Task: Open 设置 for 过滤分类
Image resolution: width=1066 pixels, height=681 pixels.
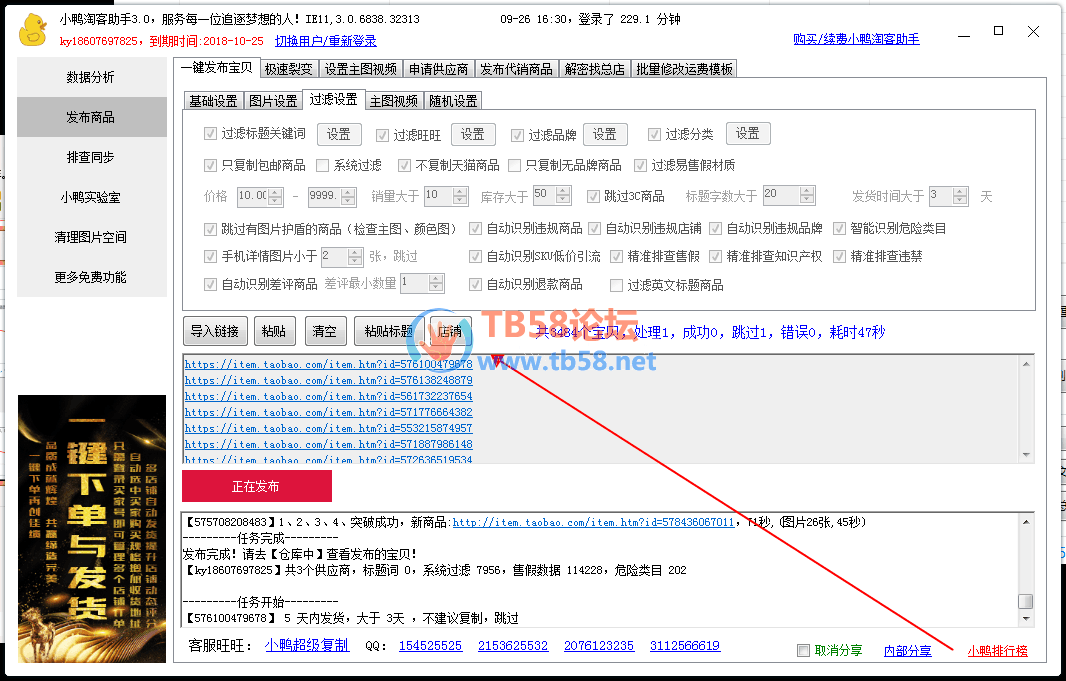Action: [748, 133]
